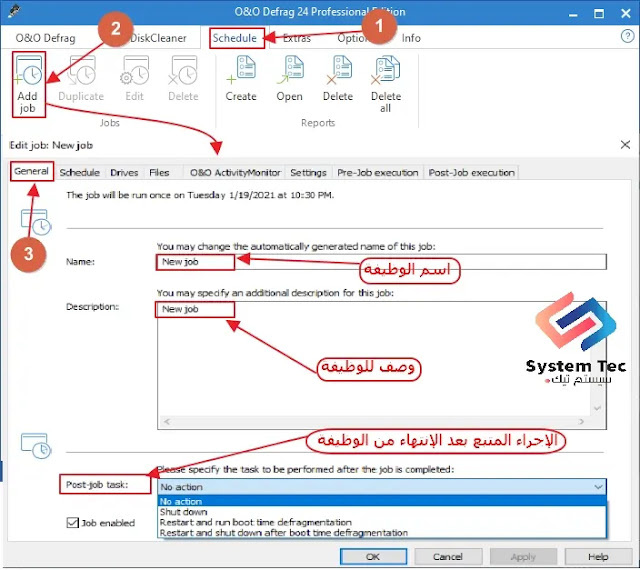The width and height of the screenshot is (640, 570).
Task: Select the No action option in list
Action: click(x=382, y=501)
